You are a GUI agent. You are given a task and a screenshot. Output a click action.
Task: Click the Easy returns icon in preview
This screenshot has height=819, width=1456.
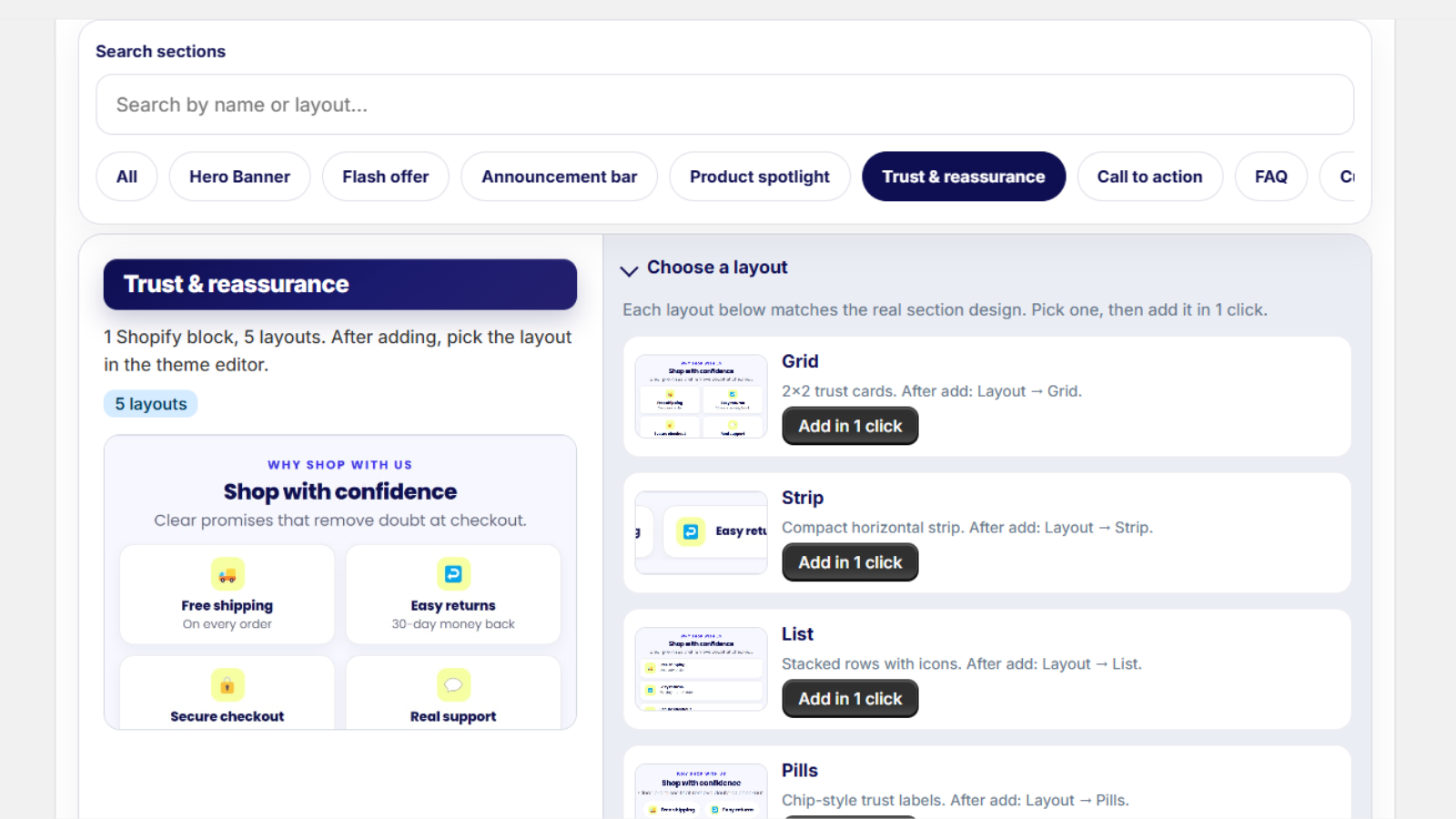[x=453, y=574]
